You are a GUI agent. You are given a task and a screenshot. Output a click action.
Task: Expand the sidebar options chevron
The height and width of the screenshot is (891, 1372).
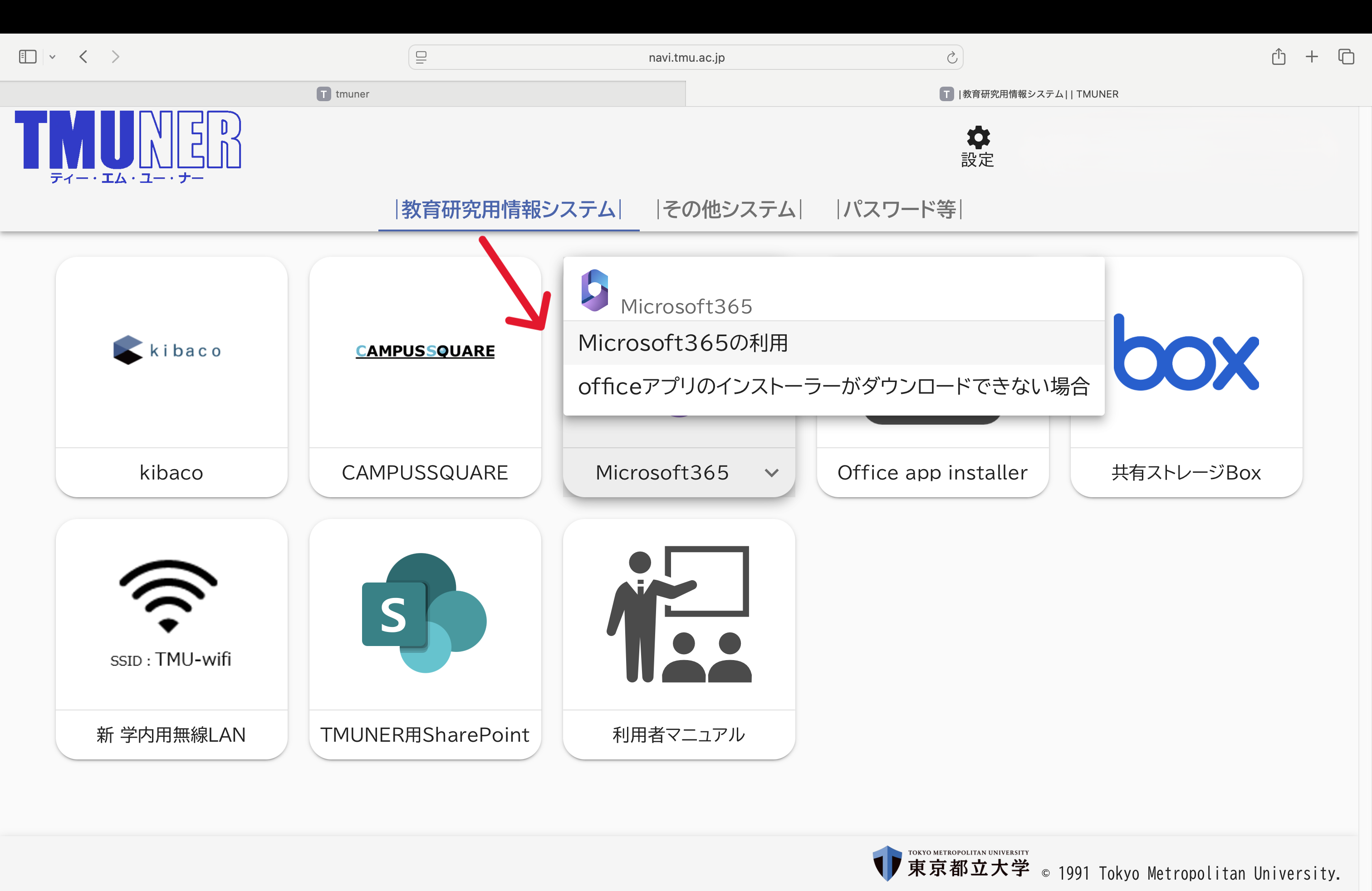tap(53, 56)
